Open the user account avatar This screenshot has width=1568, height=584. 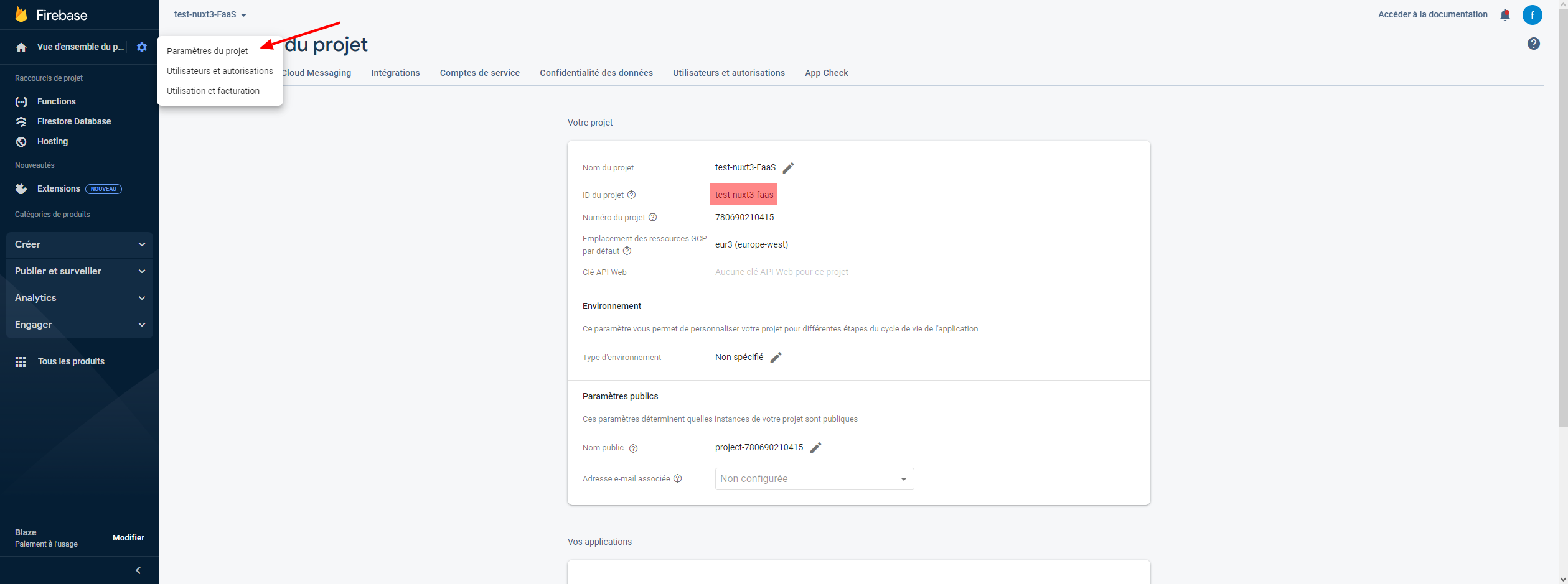1533,15
